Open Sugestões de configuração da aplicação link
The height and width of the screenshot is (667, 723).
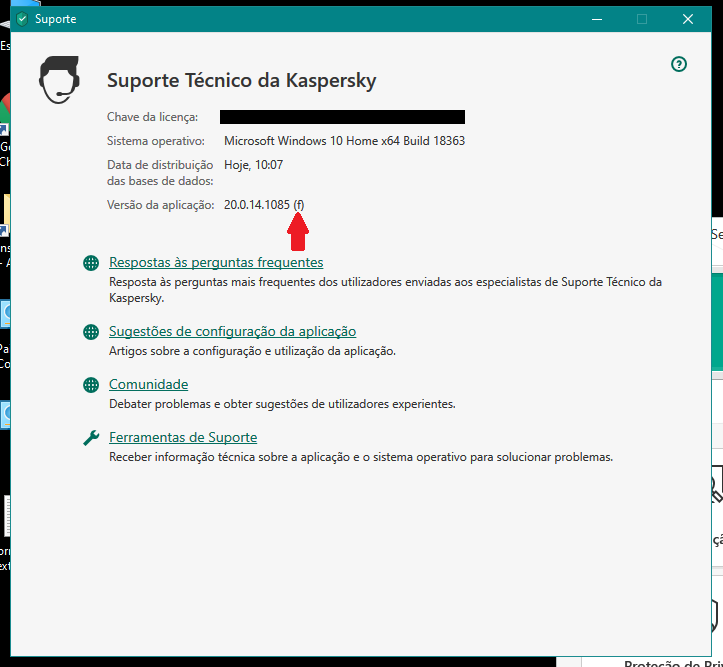click(232, 331)
